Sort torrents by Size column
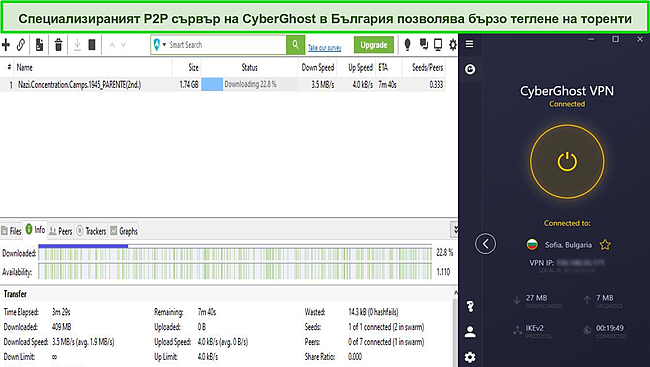Image resolution: width=650 pixels, height=367 pixels. click(x=187, y=68)
